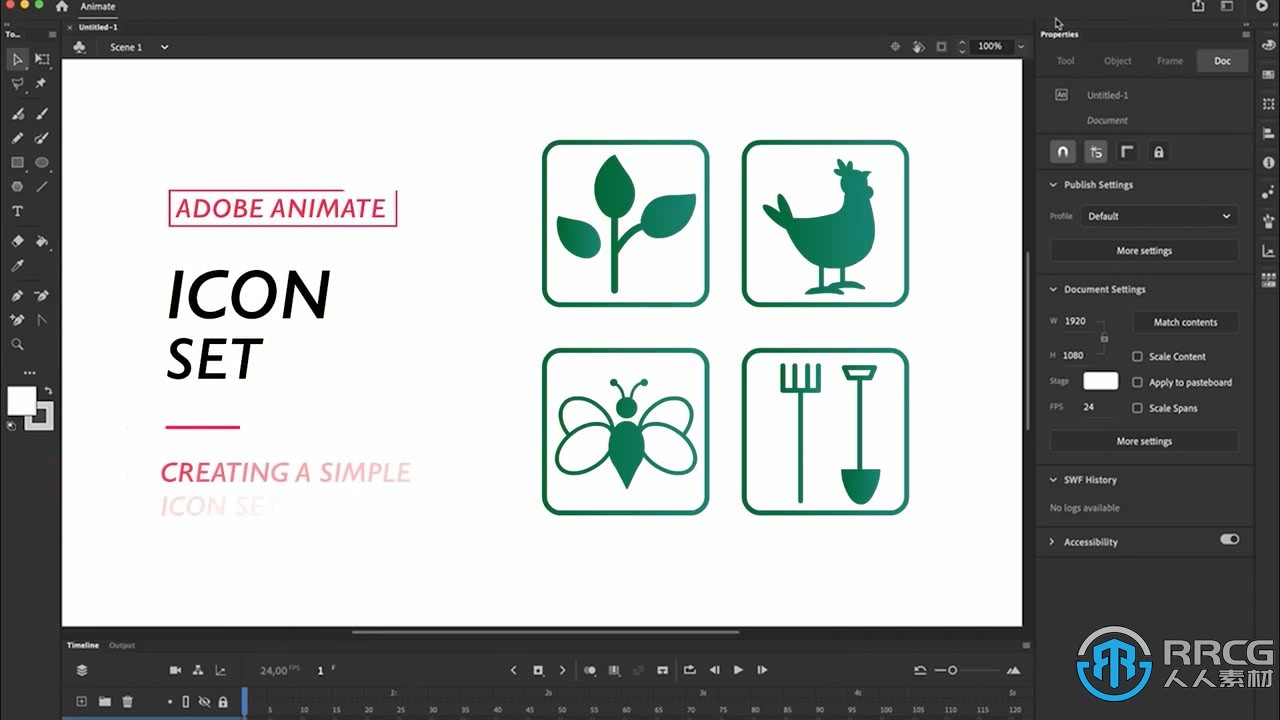Click the Home icon in title bar

(x=62, y=6)
